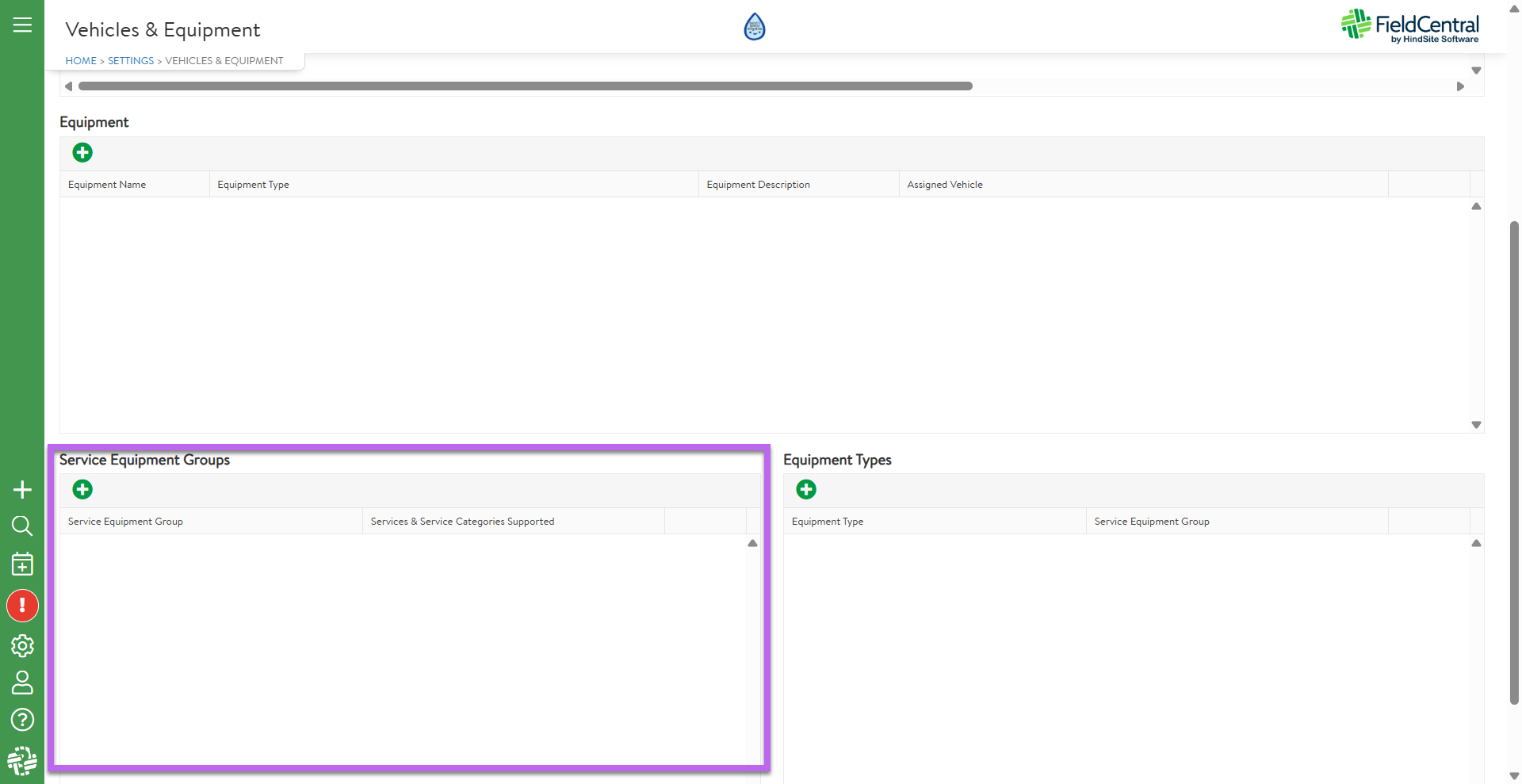Add new equipment with green plus
This screenshot has width=1522, height=784.
(82, 153)
